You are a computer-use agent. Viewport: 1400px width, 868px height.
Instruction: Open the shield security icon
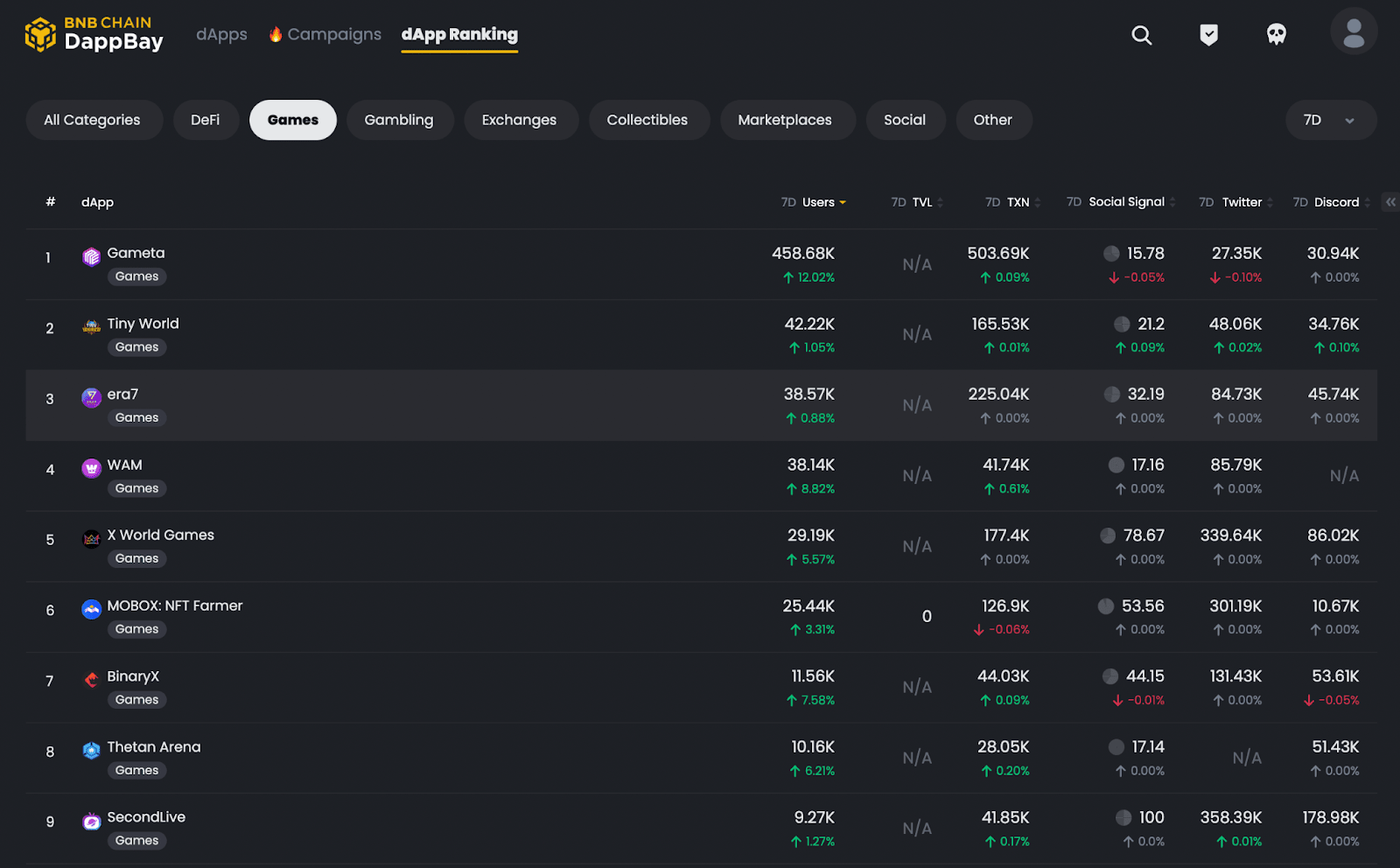point(1208,35)
